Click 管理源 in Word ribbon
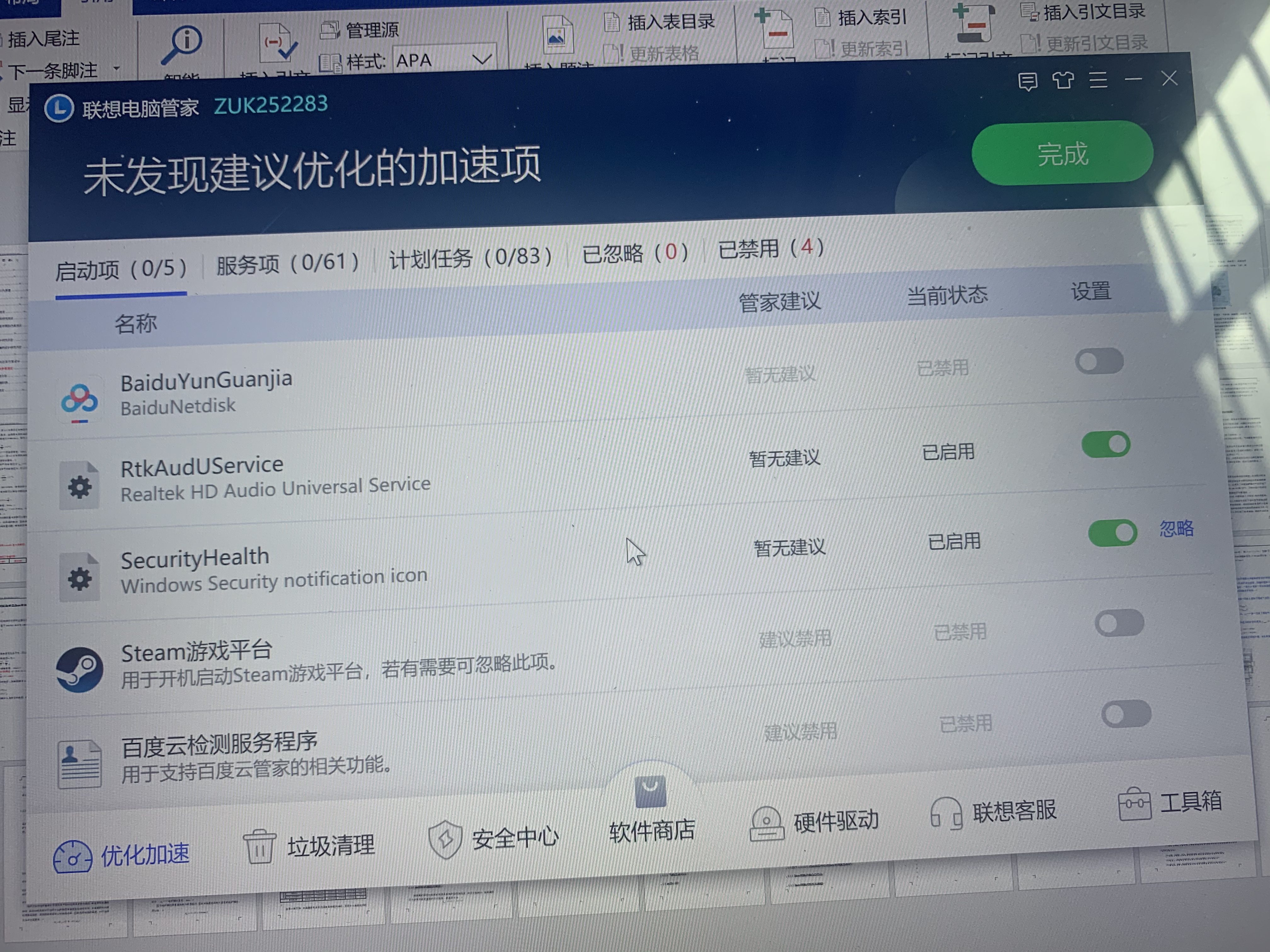The image size is (1270, 952). point(359,30)
